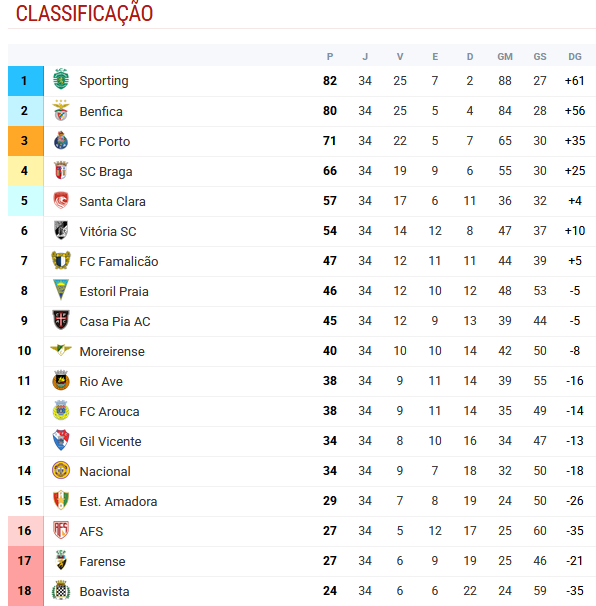Click the Boavista checkered crest icon
Image resolution: width=596 pixels, height=606 pixels.
[61, 590]
